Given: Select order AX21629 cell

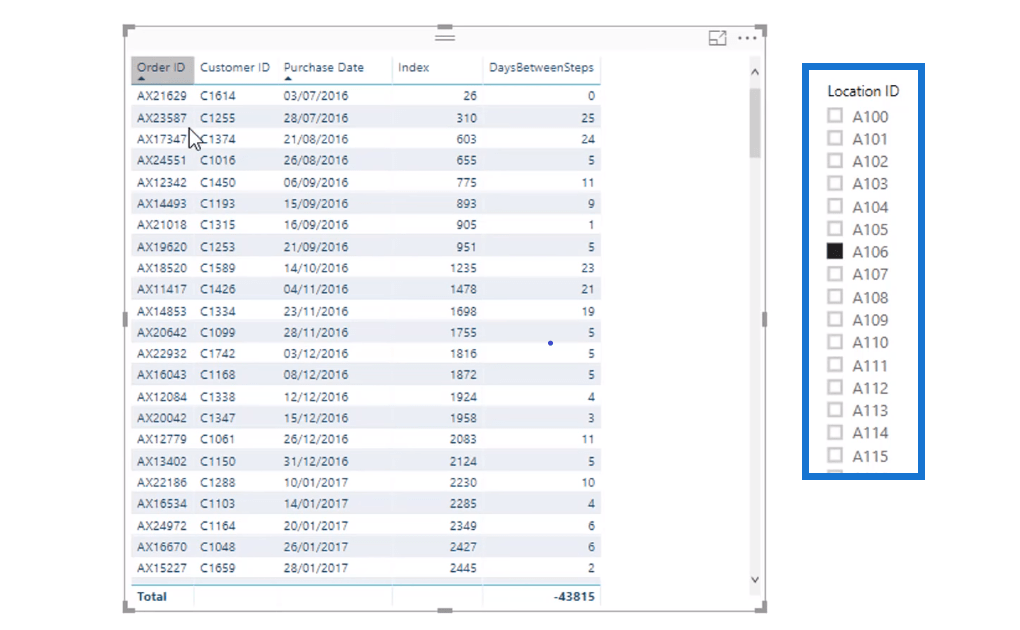Looking at the screenshot, I should [162, 96].
